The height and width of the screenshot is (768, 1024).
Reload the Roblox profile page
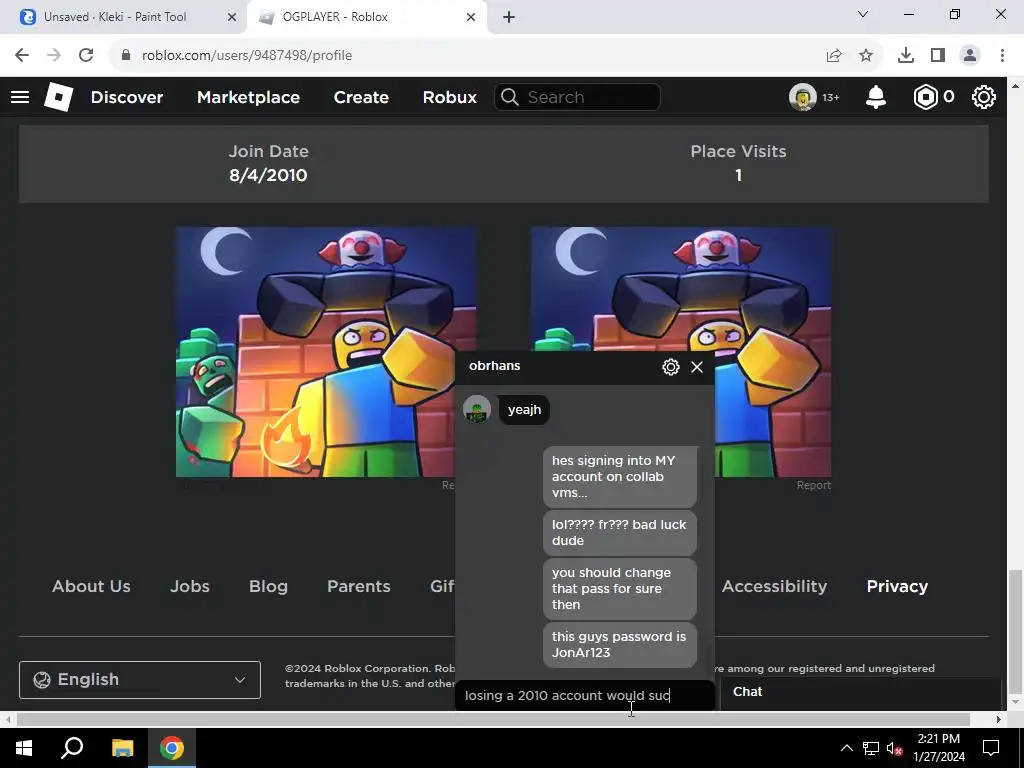86,56
